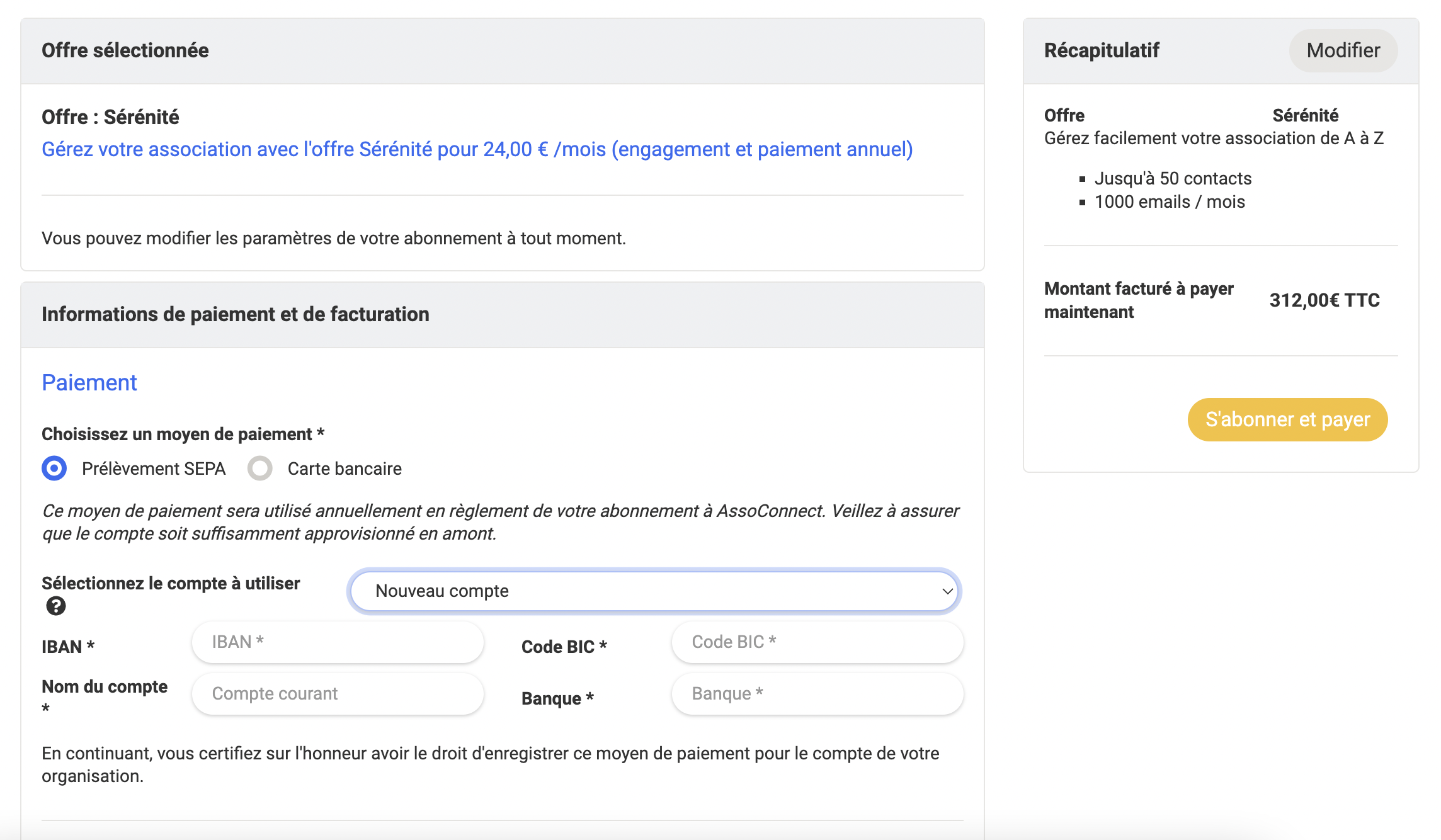The width and height of the screenshot is (1441, 840).
Task: Click Informations de paiement et de facturation header
Action: tap(236, 314)
